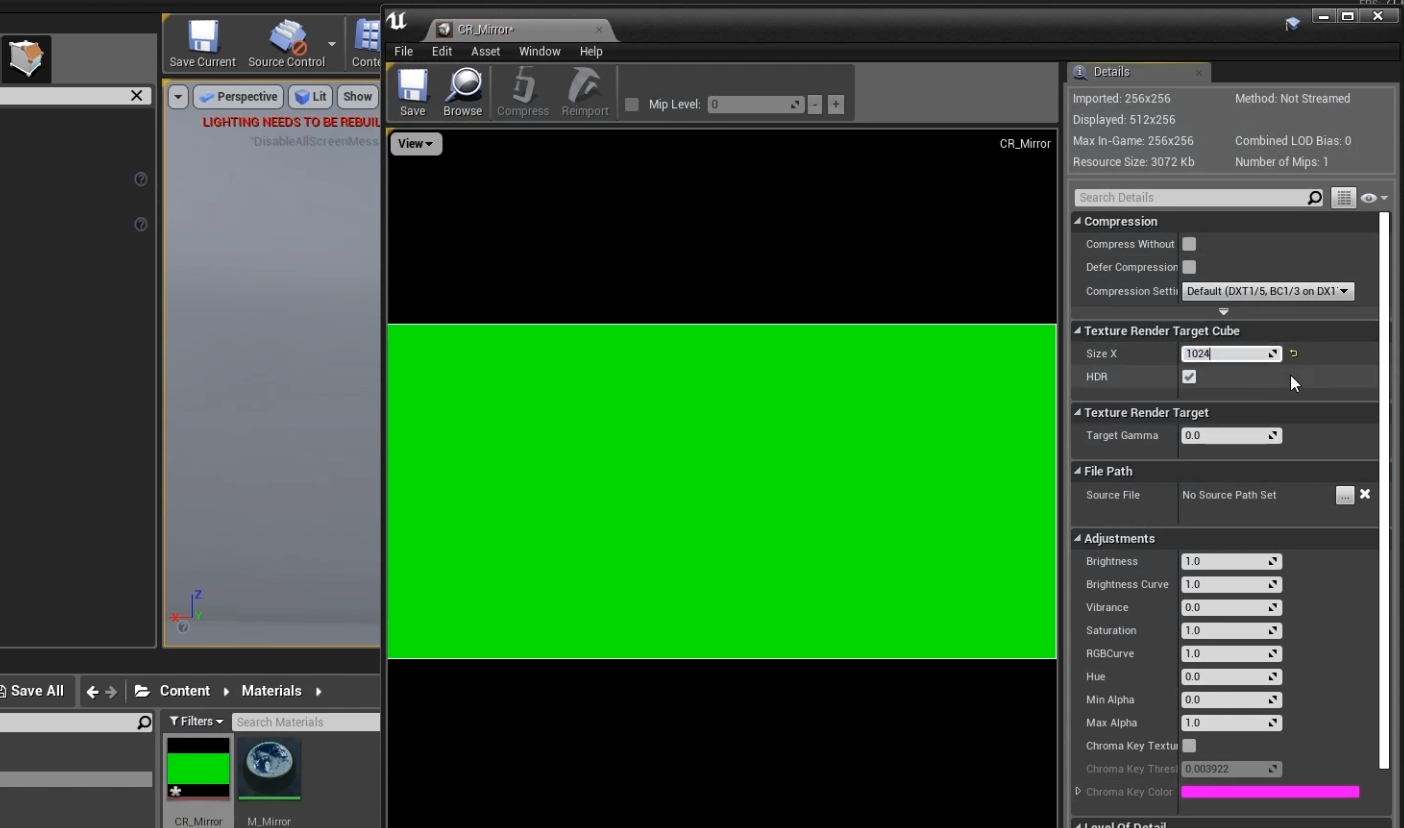Click the Lit view mode button
Screen dimensions: 1404x828
[310, 97]
